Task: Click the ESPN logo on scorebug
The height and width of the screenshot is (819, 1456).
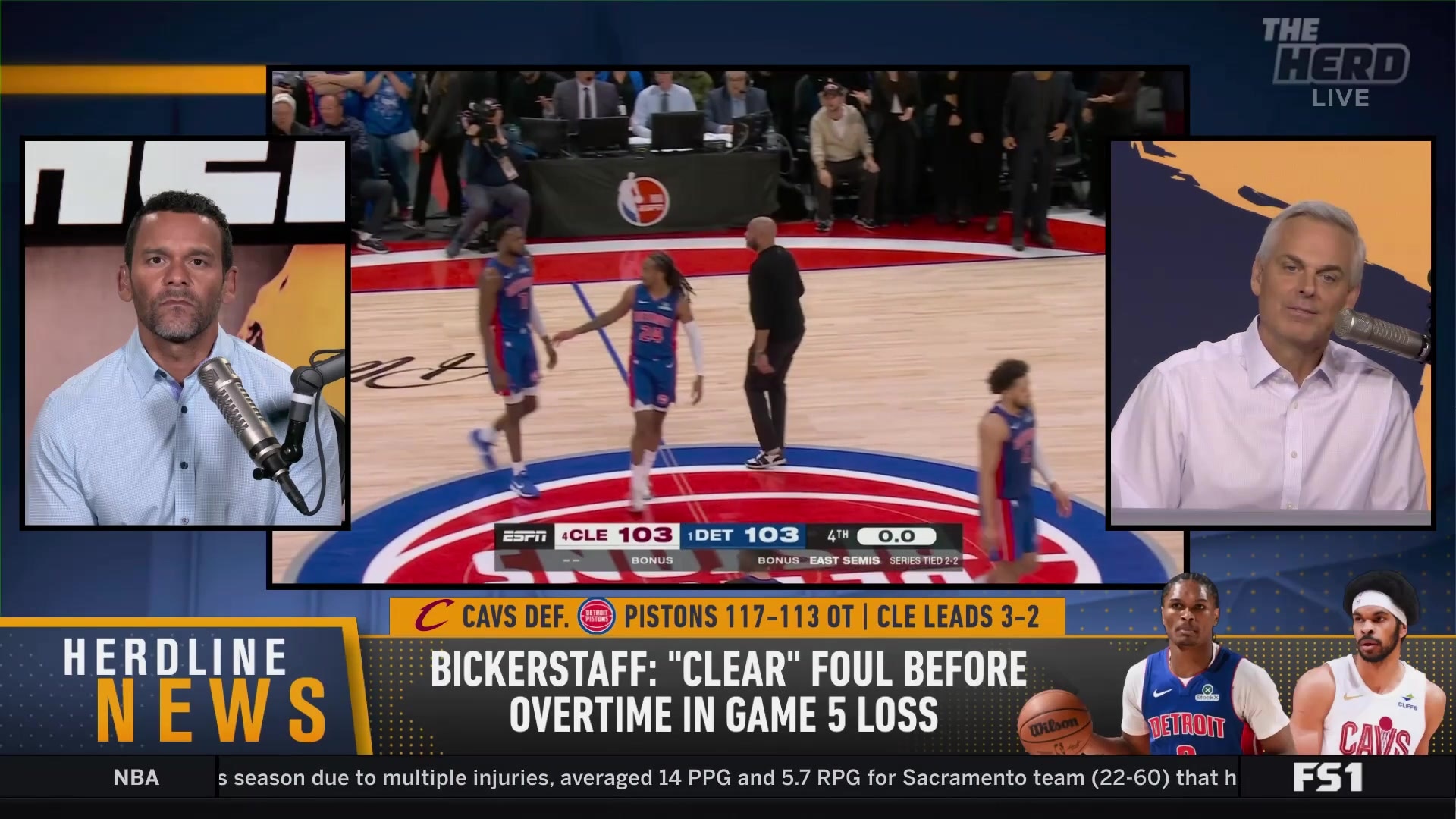Action: (524, 536)
